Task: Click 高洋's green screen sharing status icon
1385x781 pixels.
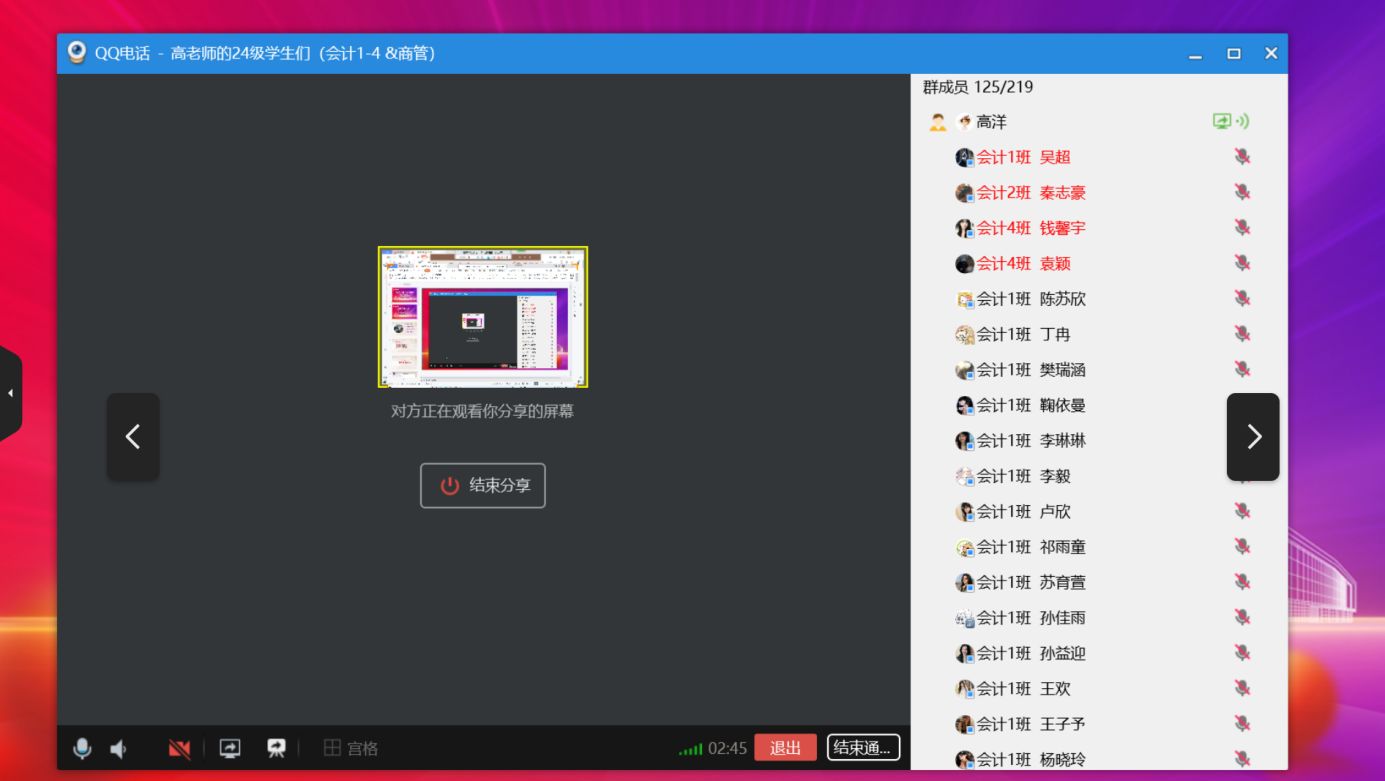Action: (1222, 122)
